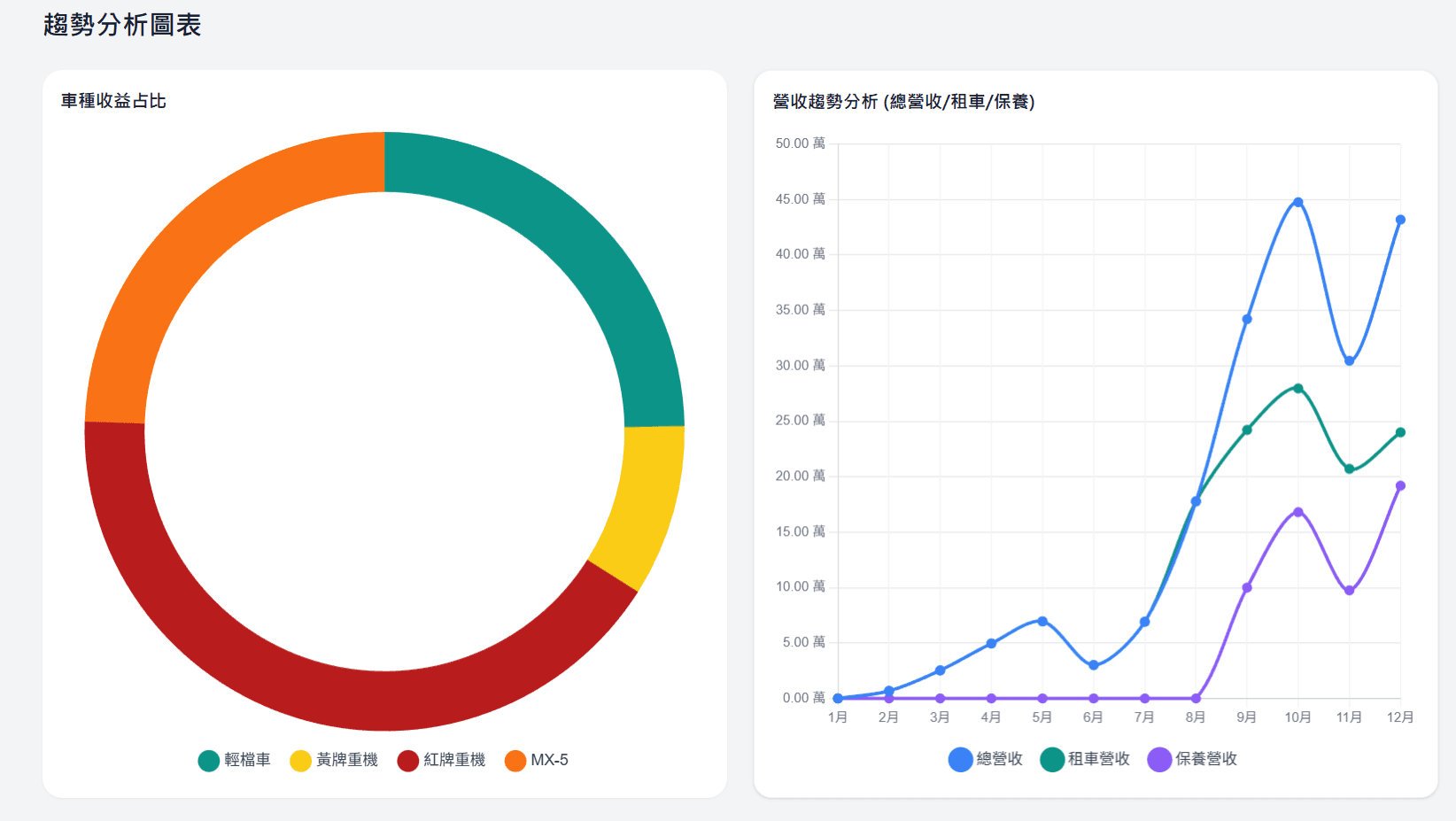Viewport: 1456px width, 821px height.
Task: Toggle the 輕檔車 legend item
Action: tap(235, 760)
